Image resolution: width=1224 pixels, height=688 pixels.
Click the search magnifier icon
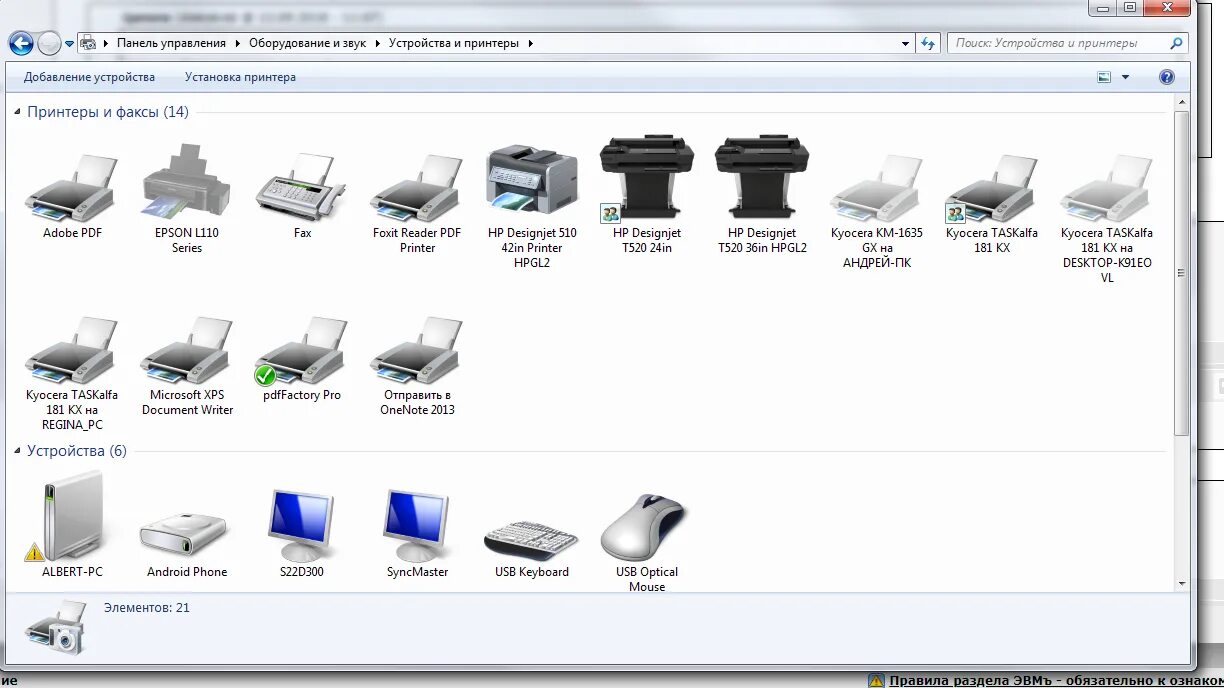coord(1176,43)
